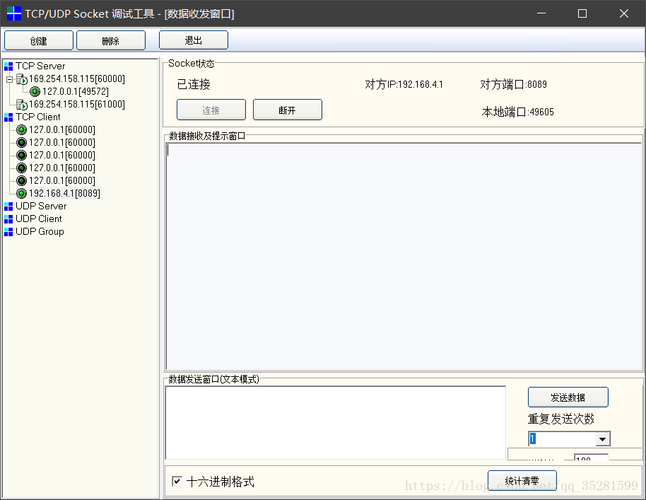
Task: Click server icon of 169.254.158.115[61000]
Action: tap(21, 105)
